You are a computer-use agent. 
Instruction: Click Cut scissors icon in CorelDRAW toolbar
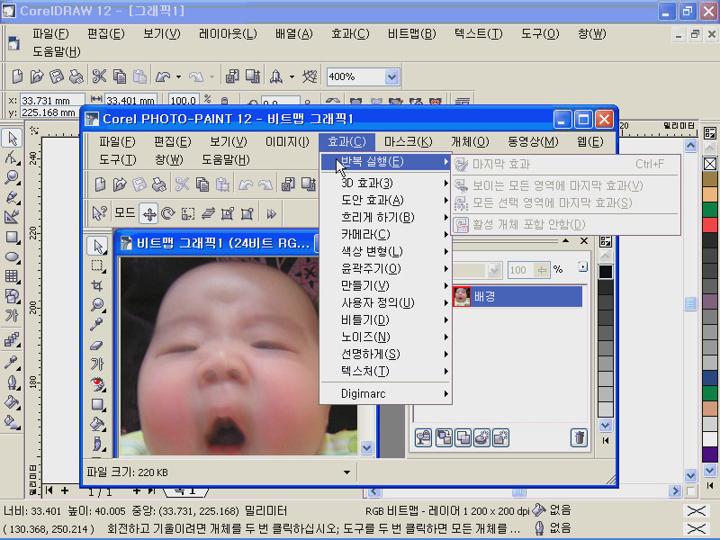click(x=99, y=76)
